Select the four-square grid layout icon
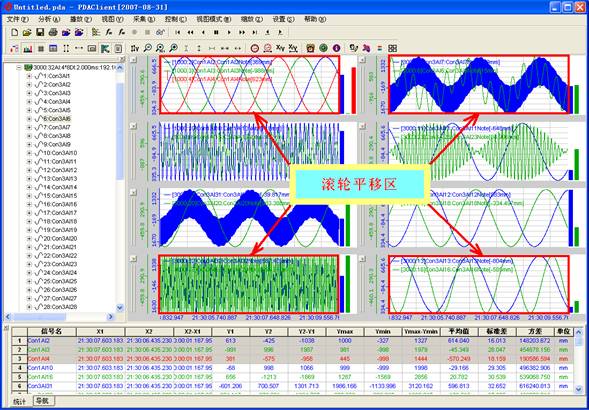The height and width of the screenshot is (410, 589). coord(393,48)
